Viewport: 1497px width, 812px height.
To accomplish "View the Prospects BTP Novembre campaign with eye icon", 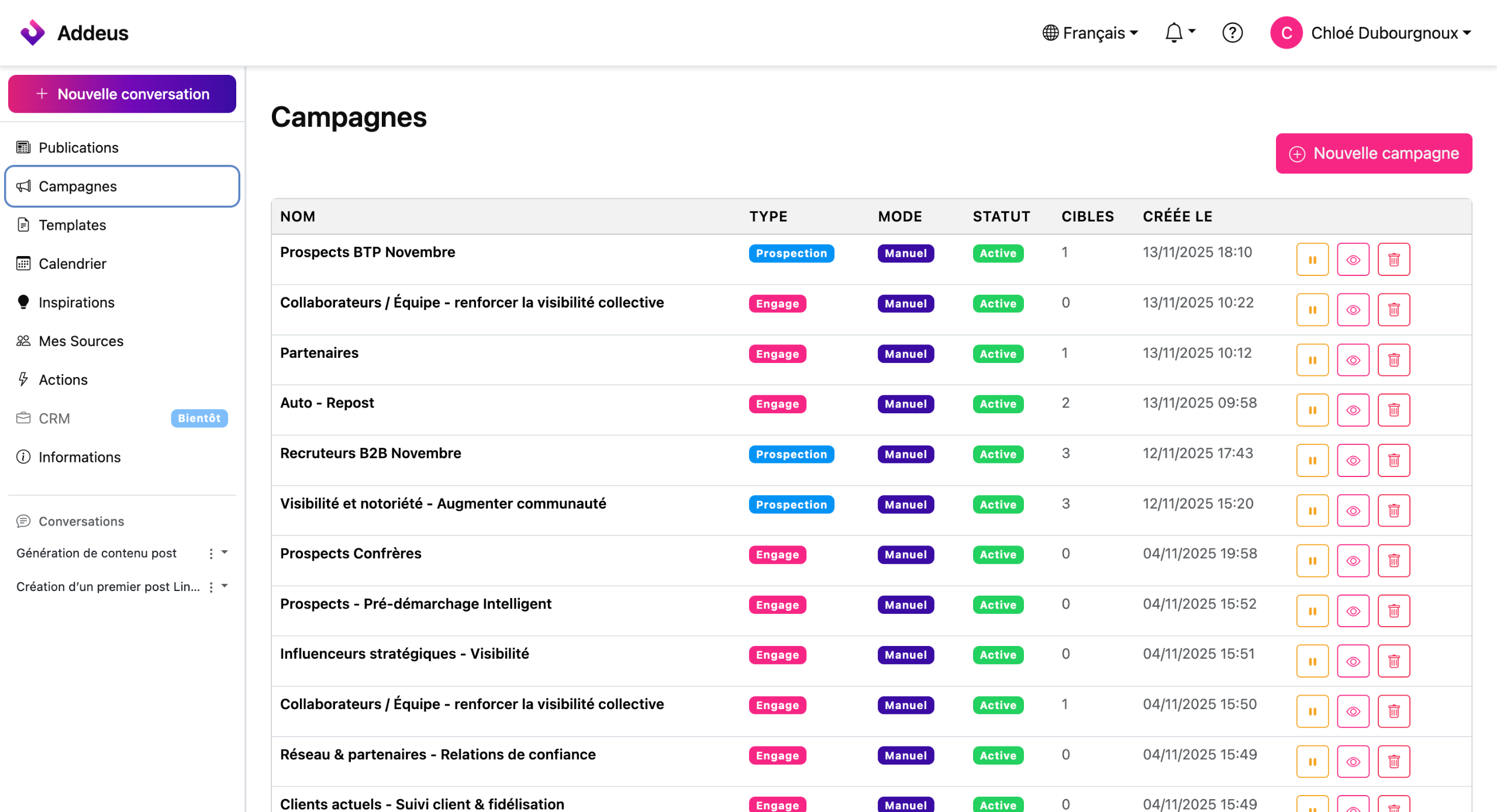I will click(x=1353, y=260).
